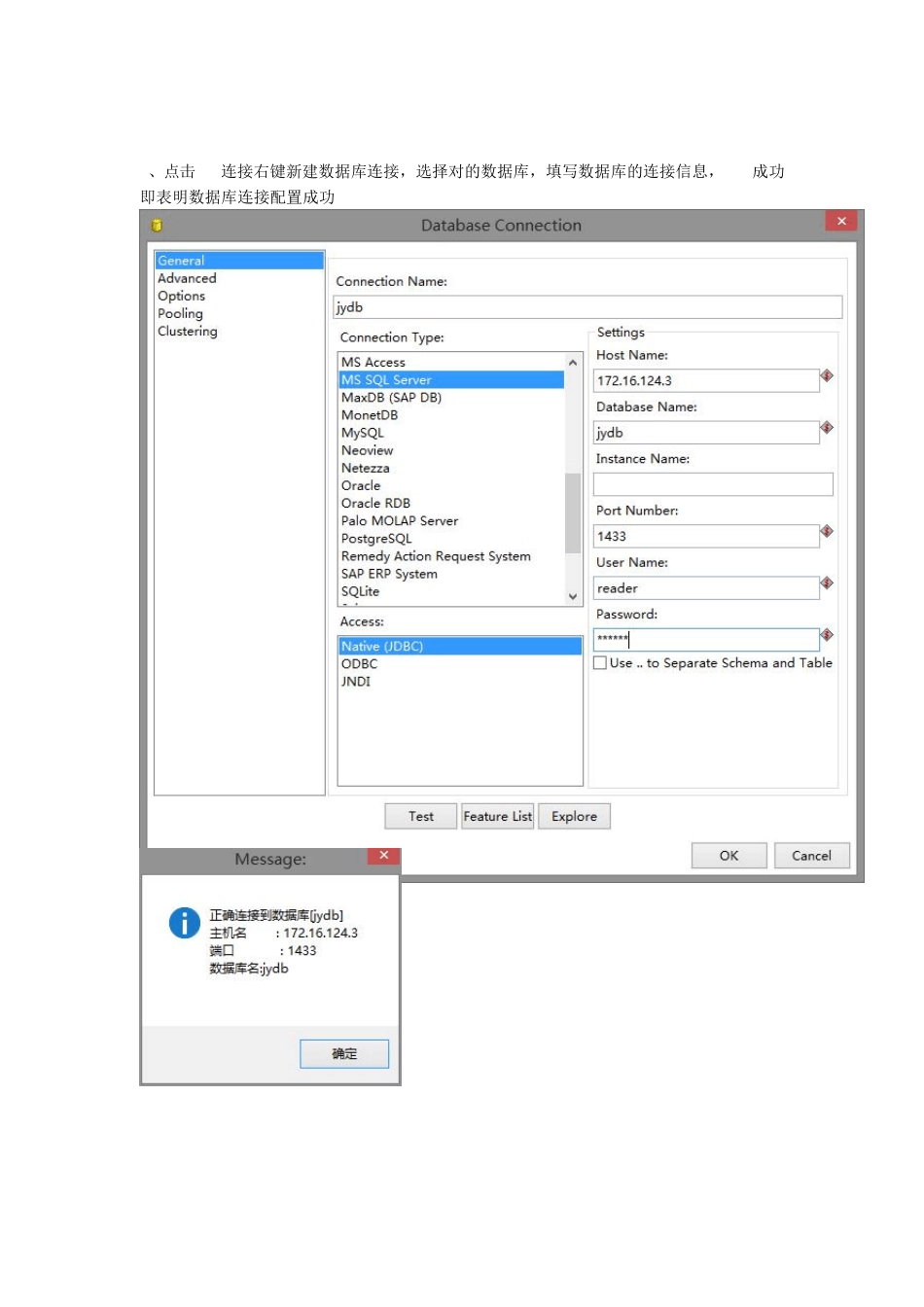The width and height of the screenshot is (924, 1307).
Task: Click the Database Name input field
Action: pyautogui.click(x=706, y=433)
